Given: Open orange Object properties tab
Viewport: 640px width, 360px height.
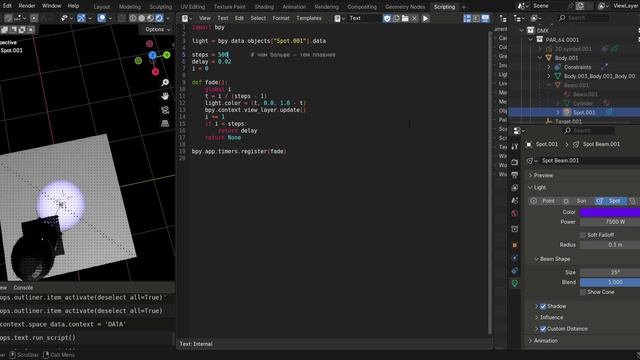Looking at the screenshot, I should coord(515,245).
